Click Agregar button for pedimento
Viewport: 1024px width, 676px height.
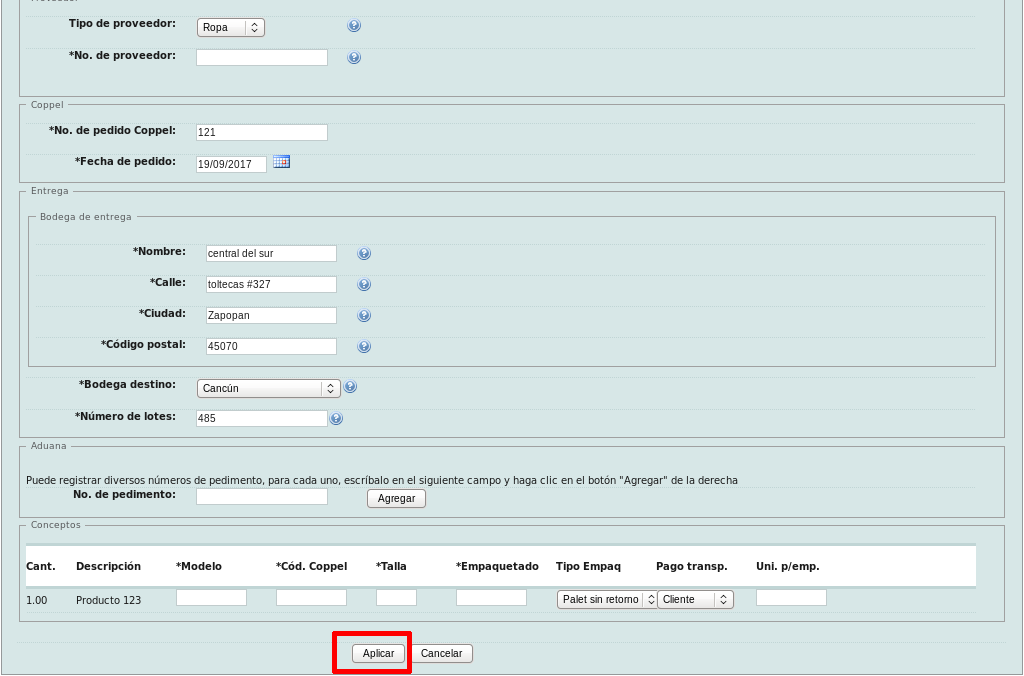[396, 498]
